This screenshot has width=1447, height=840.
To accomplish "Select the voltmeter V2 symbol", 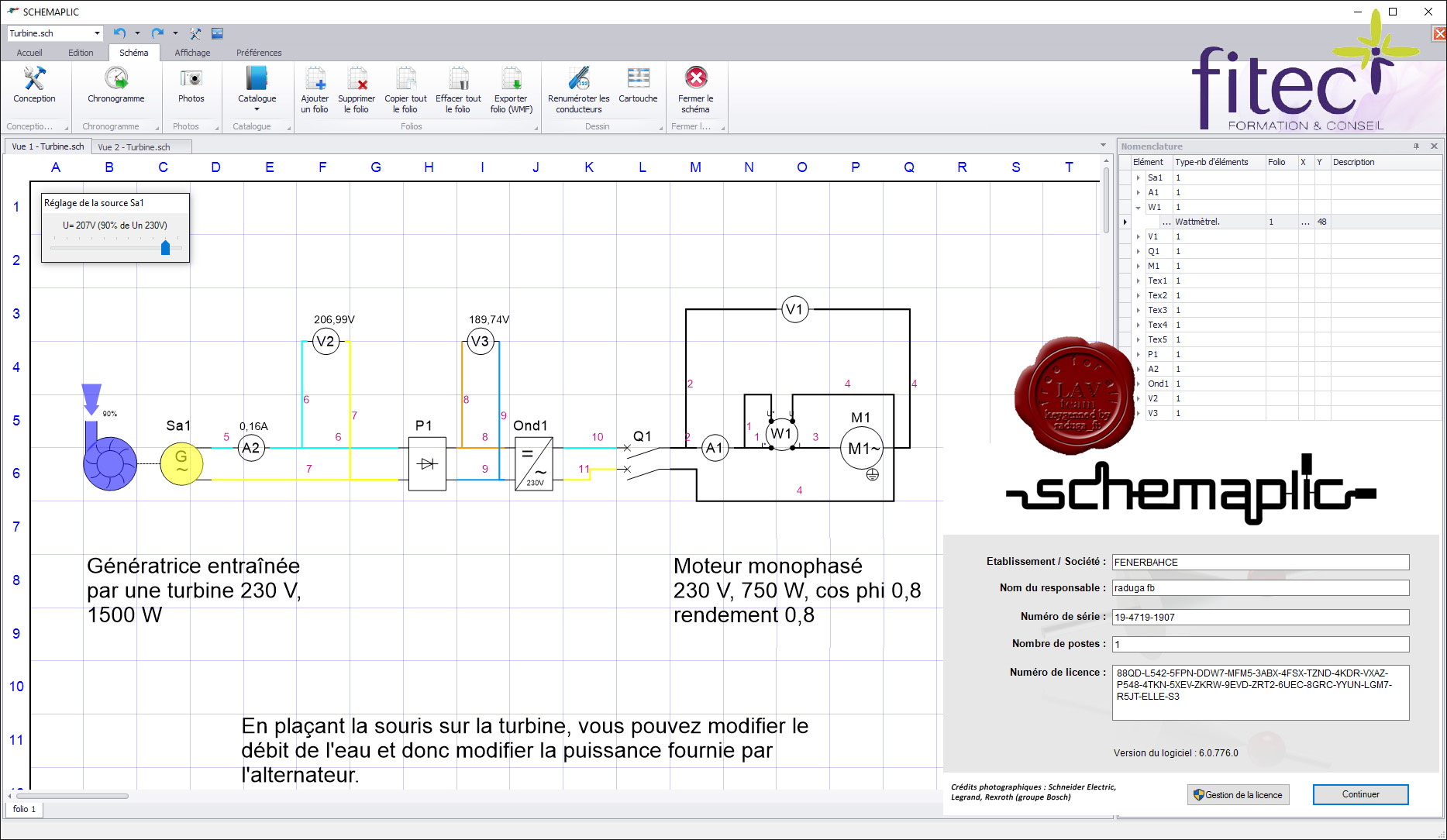I will click(x=326, y=341).
